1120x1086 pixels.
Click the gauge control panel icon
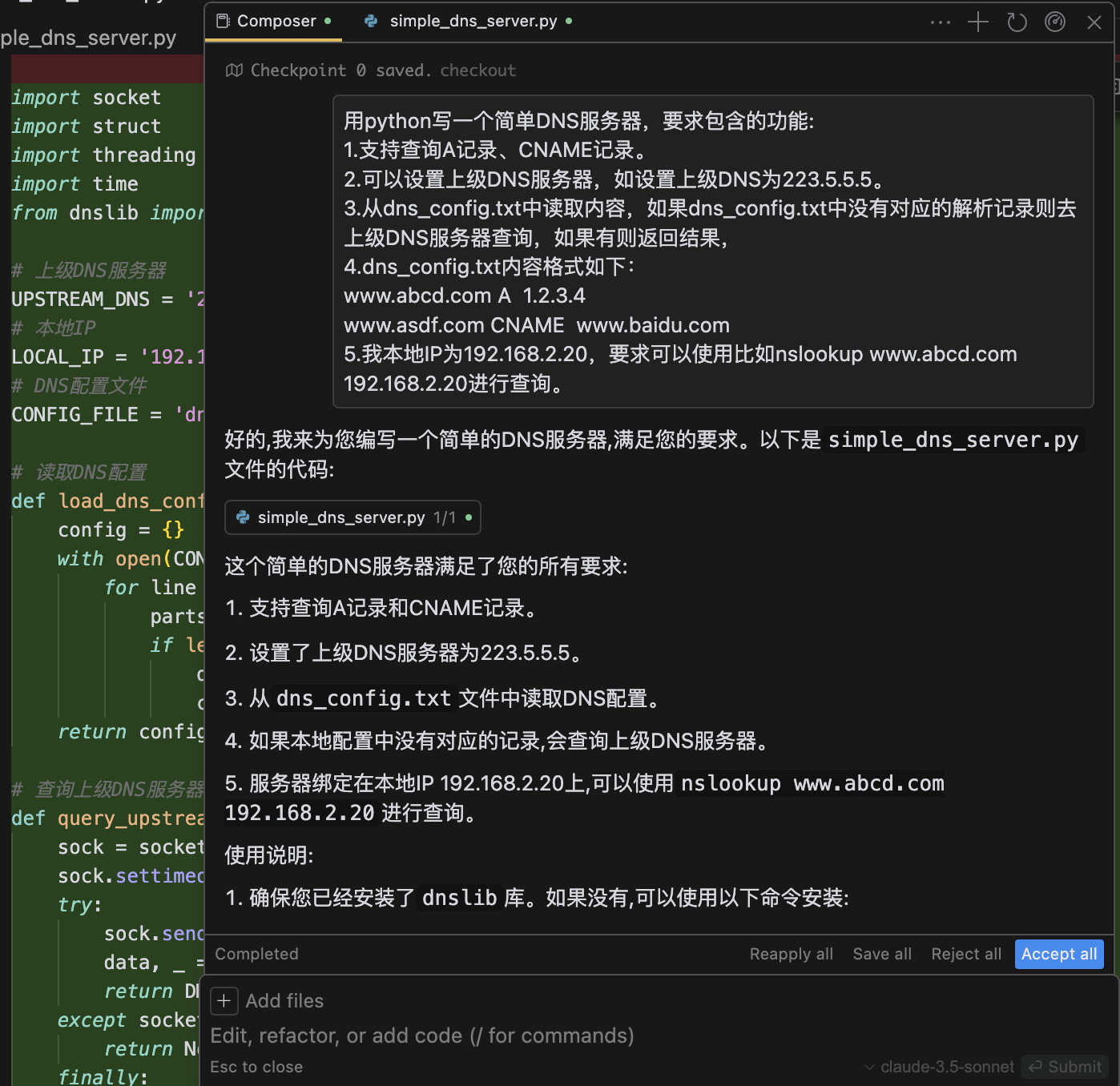(x=1055, y=22)
